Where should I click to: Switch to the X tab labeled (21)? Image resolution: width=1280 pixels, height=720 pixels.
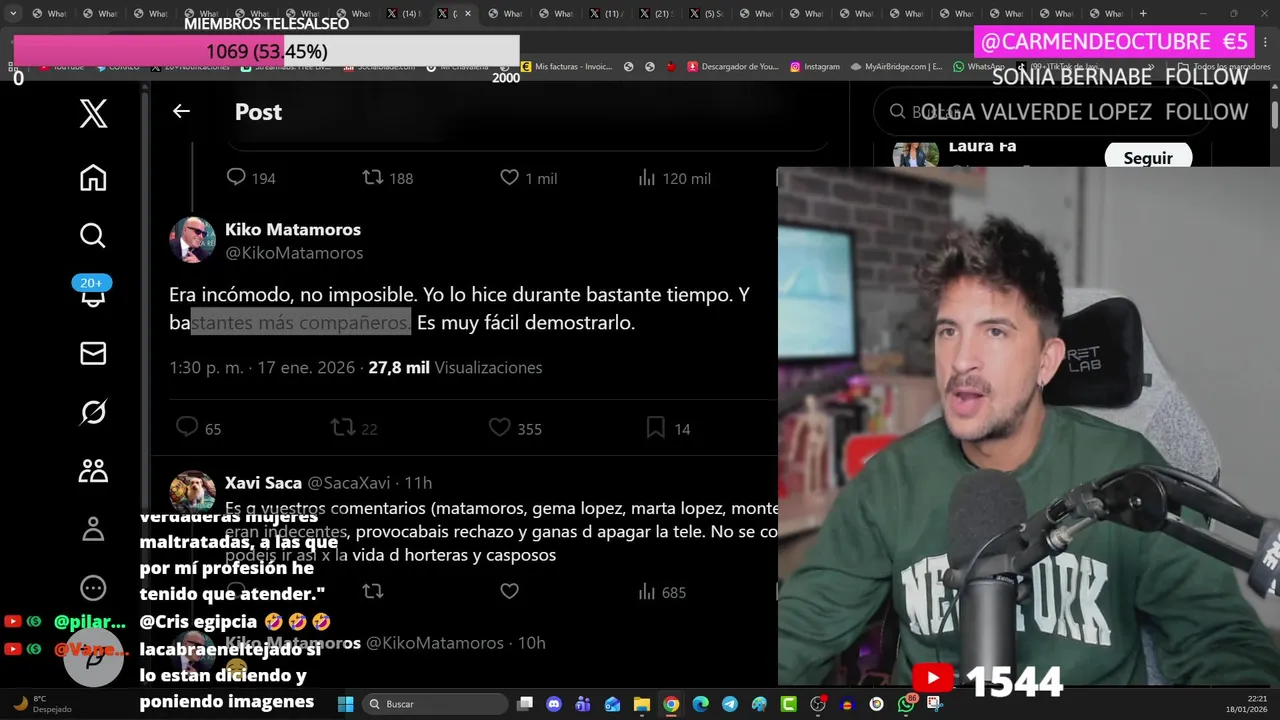[x=656, y=14]
